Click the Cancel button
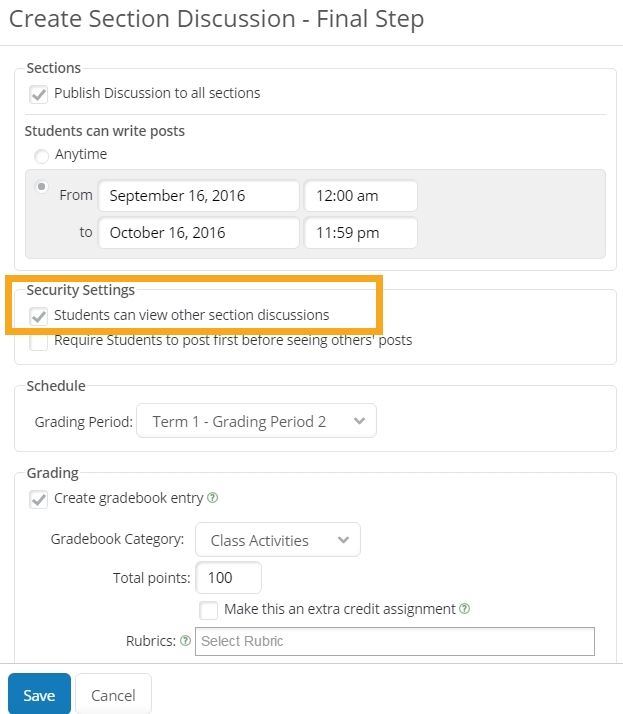This screenshot has height=714, width=623. click(113, 695)
